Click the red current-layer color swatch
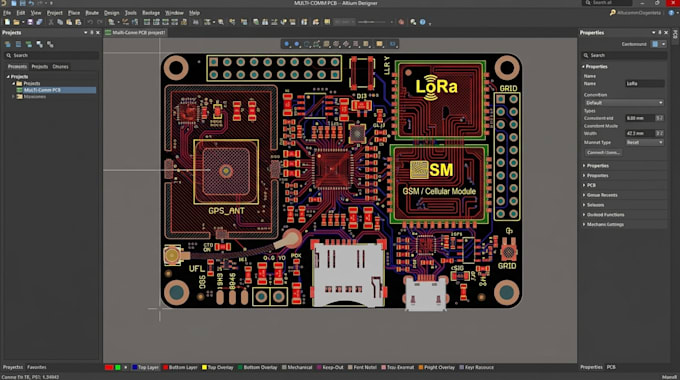Screen dimensions: 680x380 pos(109,367)
